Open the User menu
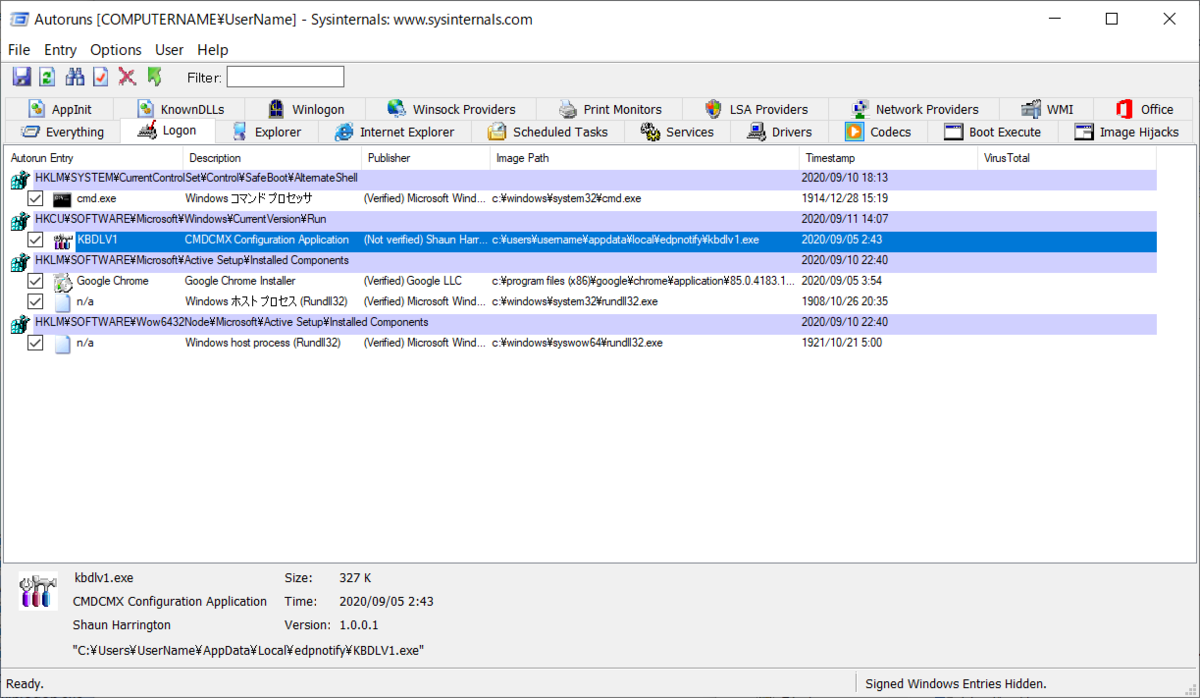 [169, 50]
